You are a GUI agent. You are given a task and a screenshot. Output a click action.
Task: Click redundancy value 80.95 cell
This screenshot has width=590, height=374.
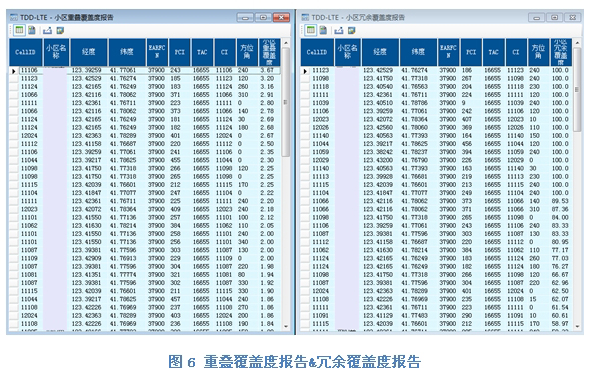pos(560,242)
